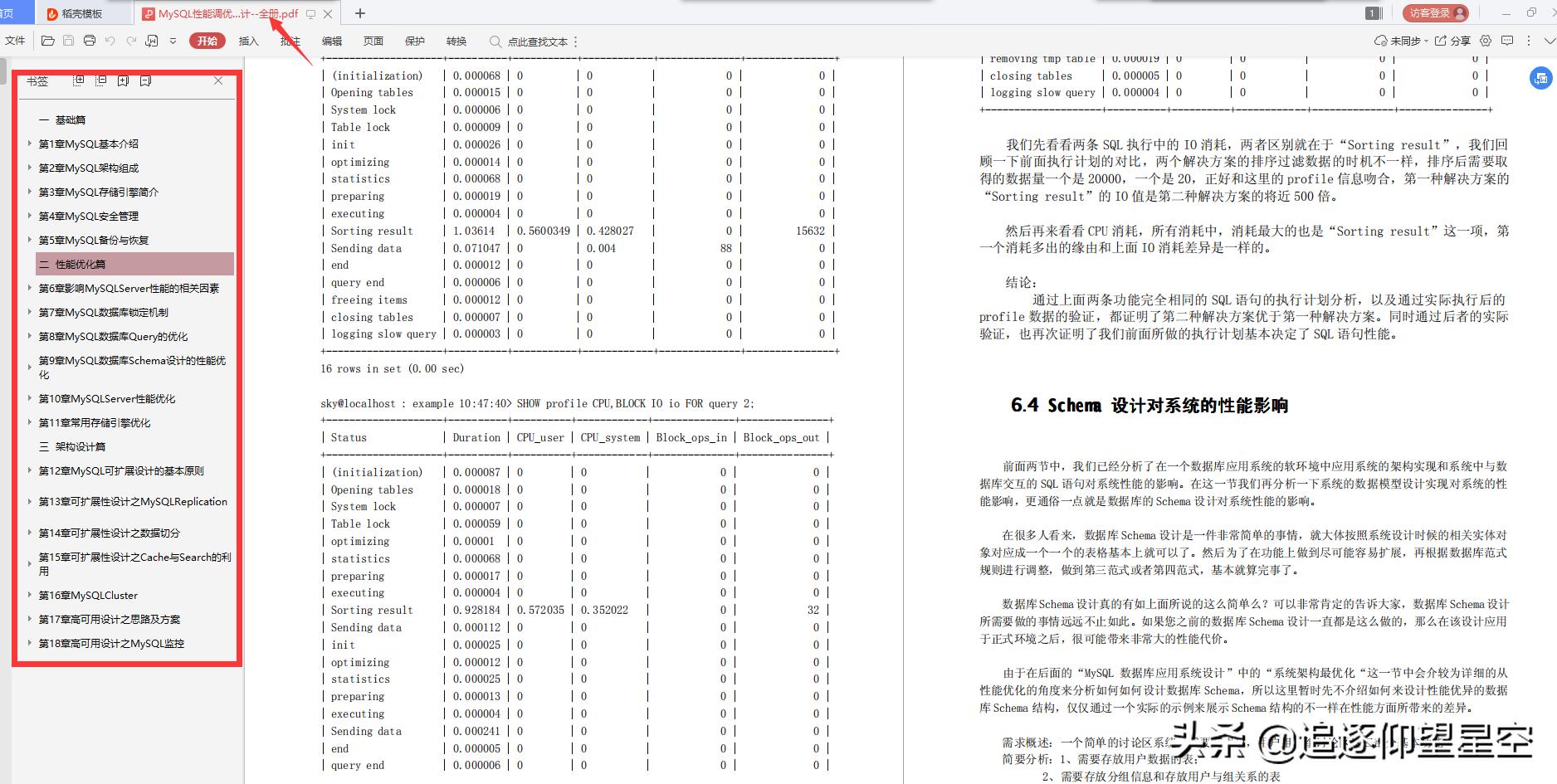Select the 转换 ribbon tab
Viewport: 1557px width, 784px height.
pos(456,41)
